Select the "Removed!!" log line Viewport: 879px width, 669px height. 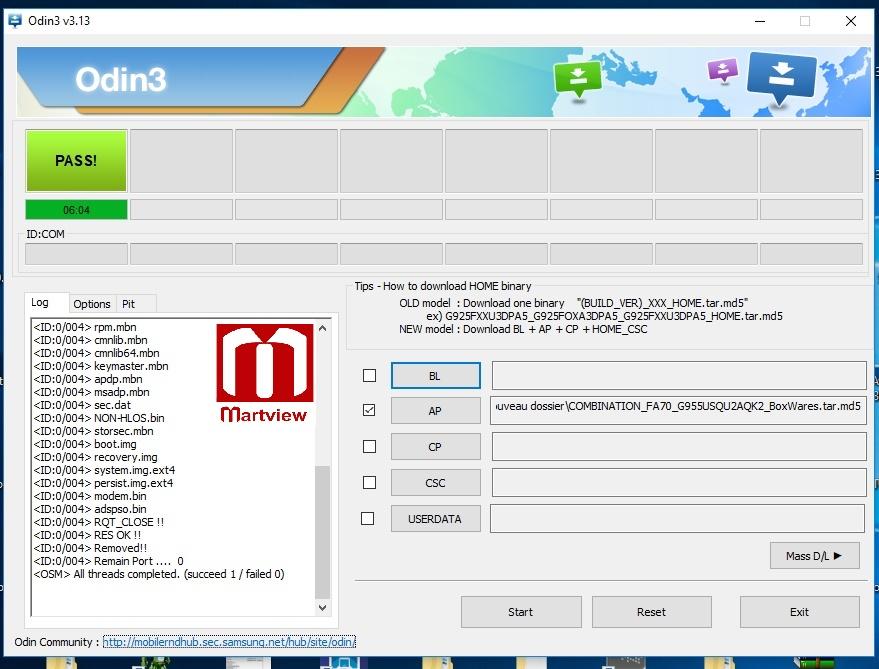[90, 548]
